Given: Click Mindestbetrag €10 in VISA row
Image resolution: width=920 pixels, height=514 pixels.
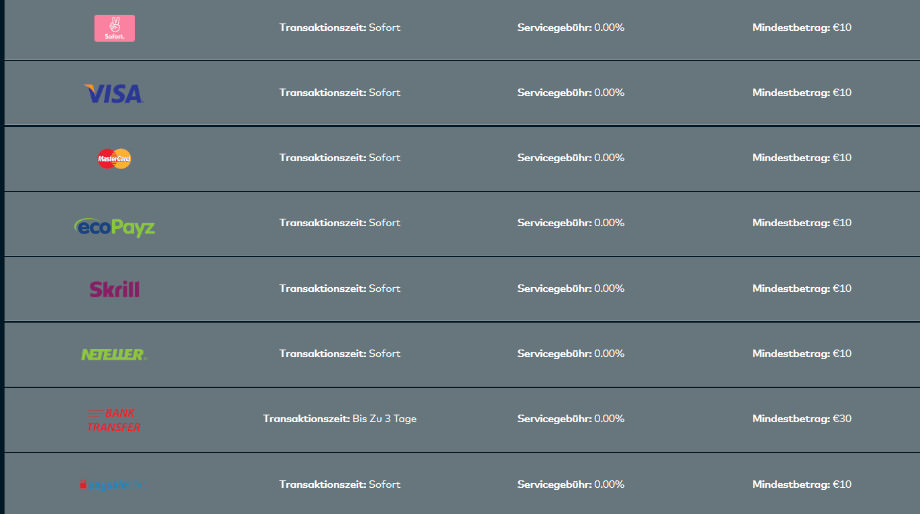Looking at the screenshot, I should click(x=801, y=92).
